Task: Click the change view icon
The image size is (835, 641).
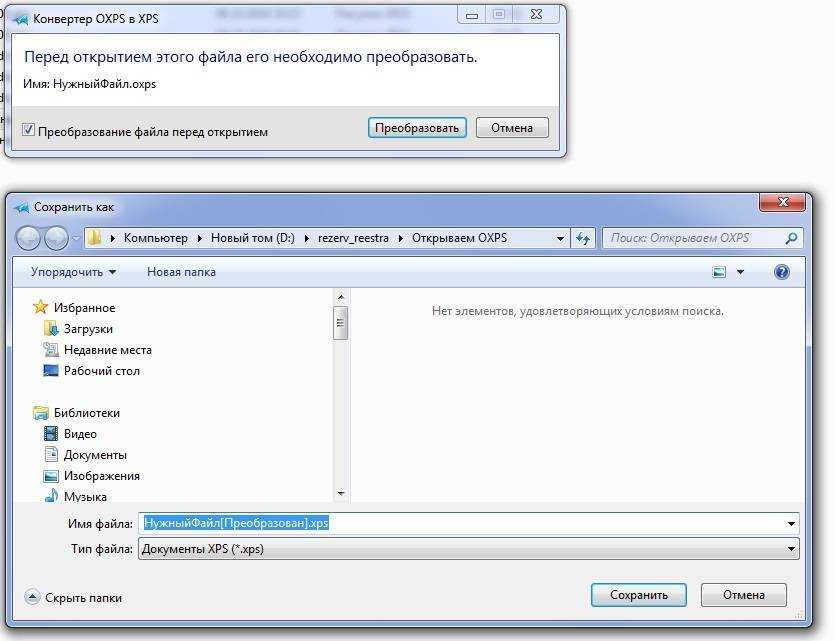Action: 719,272
